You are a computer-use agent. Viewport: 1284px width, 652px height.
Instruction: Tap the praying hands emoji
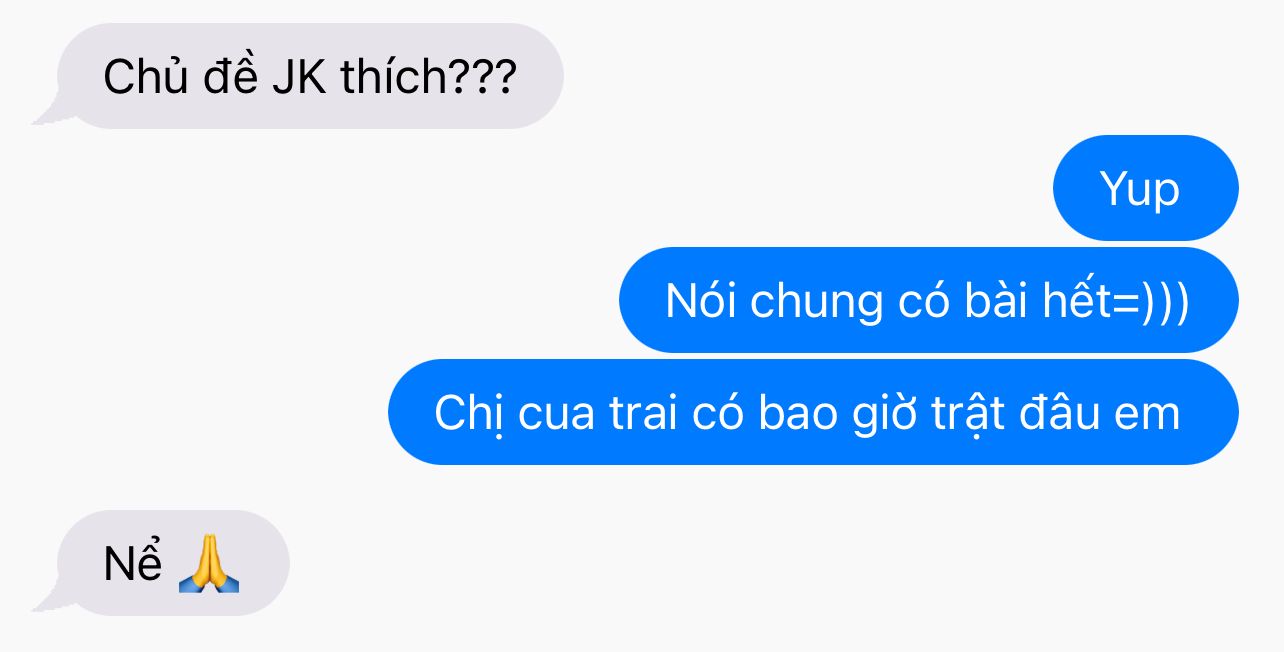tap(209, 565)
